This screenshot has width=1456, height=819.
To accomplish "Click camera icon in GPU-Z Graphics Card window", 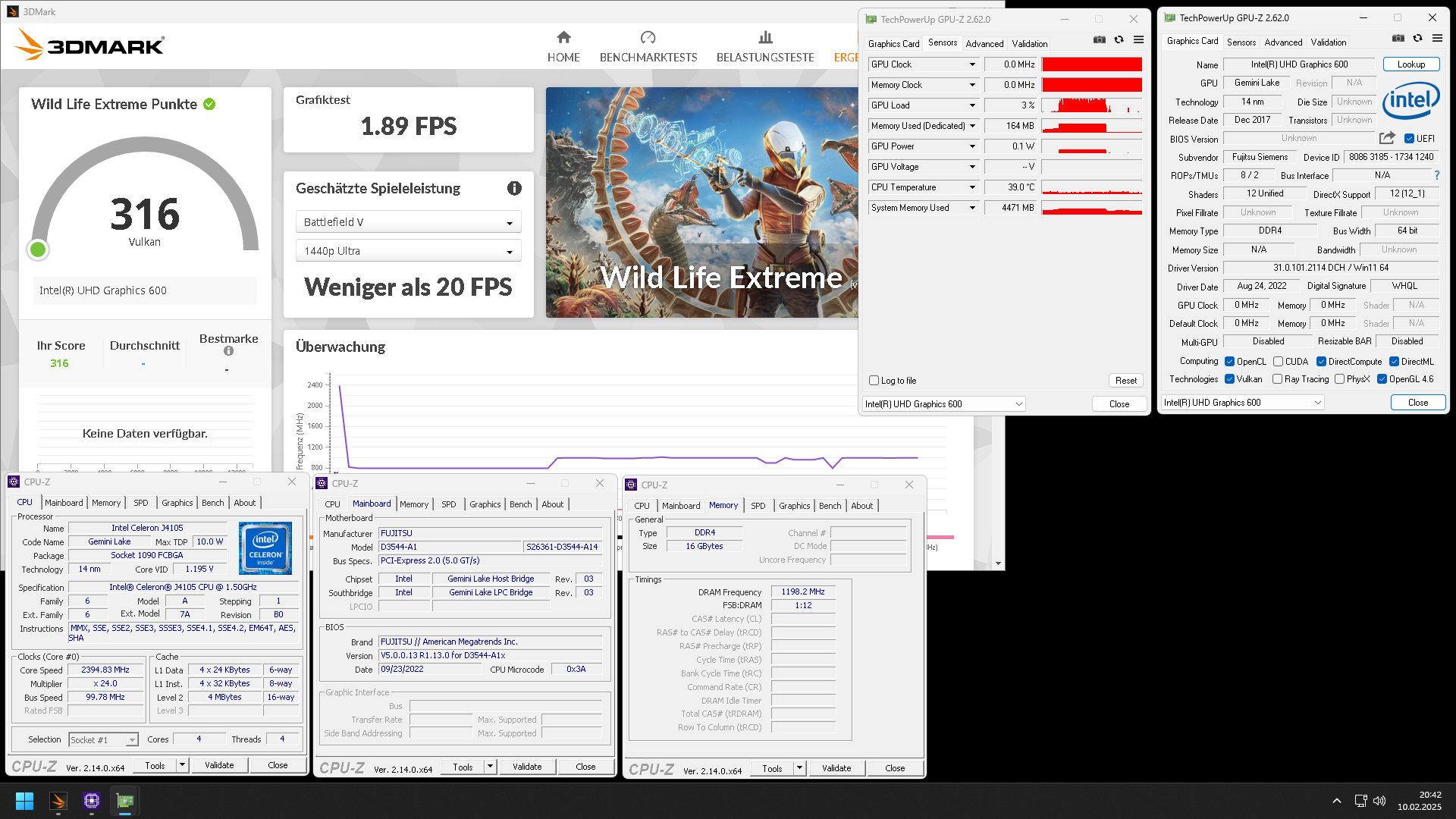I will coord(1398,39).
